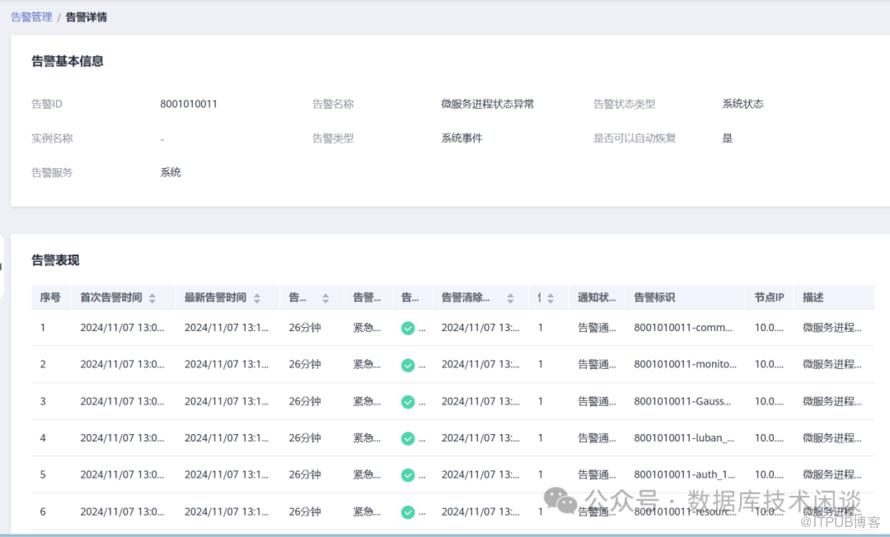The width and height of the screenshot is (890, 537).
Task: Click sort arrows beside 26分钟 duration column header
Action: tap(325, 298)
